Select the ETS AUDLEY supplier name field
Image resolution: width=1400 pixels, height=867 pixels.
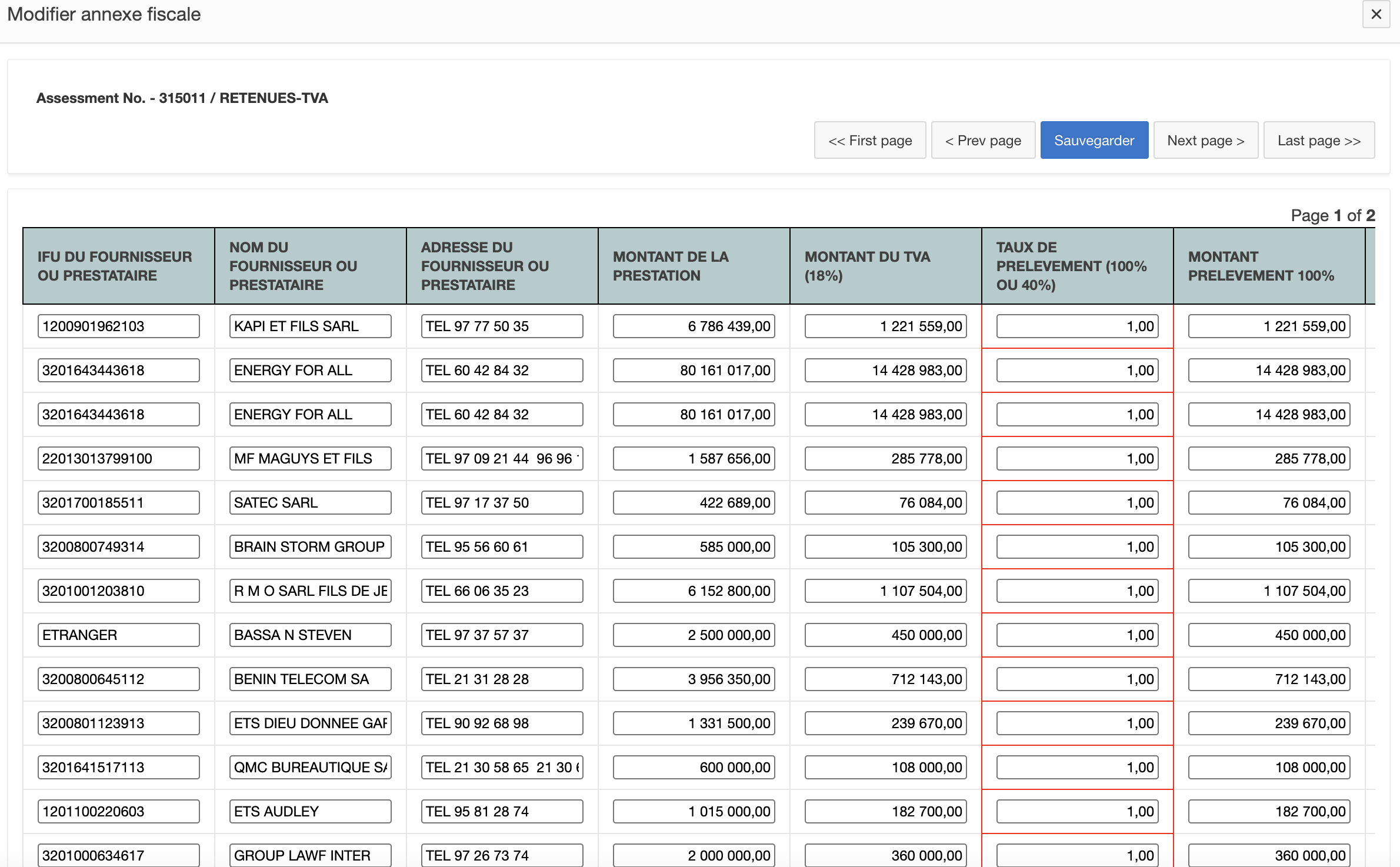point(310,812)
